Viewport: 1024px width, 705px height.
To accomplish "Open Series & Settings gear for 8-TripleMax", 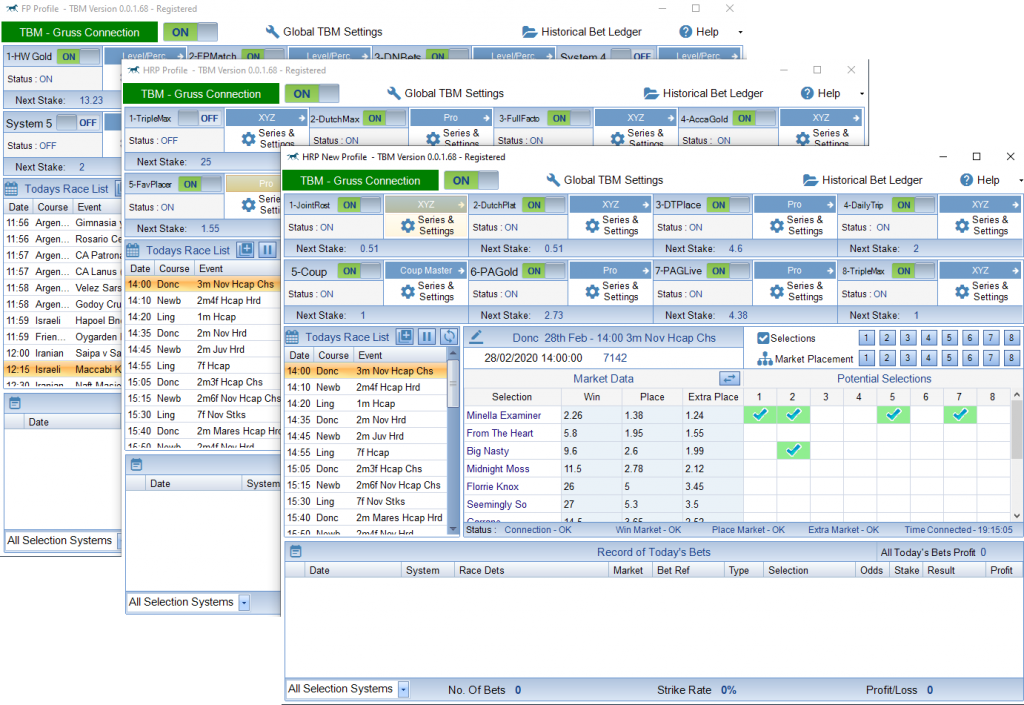I will pyautogui.click(x=962, y=292).
